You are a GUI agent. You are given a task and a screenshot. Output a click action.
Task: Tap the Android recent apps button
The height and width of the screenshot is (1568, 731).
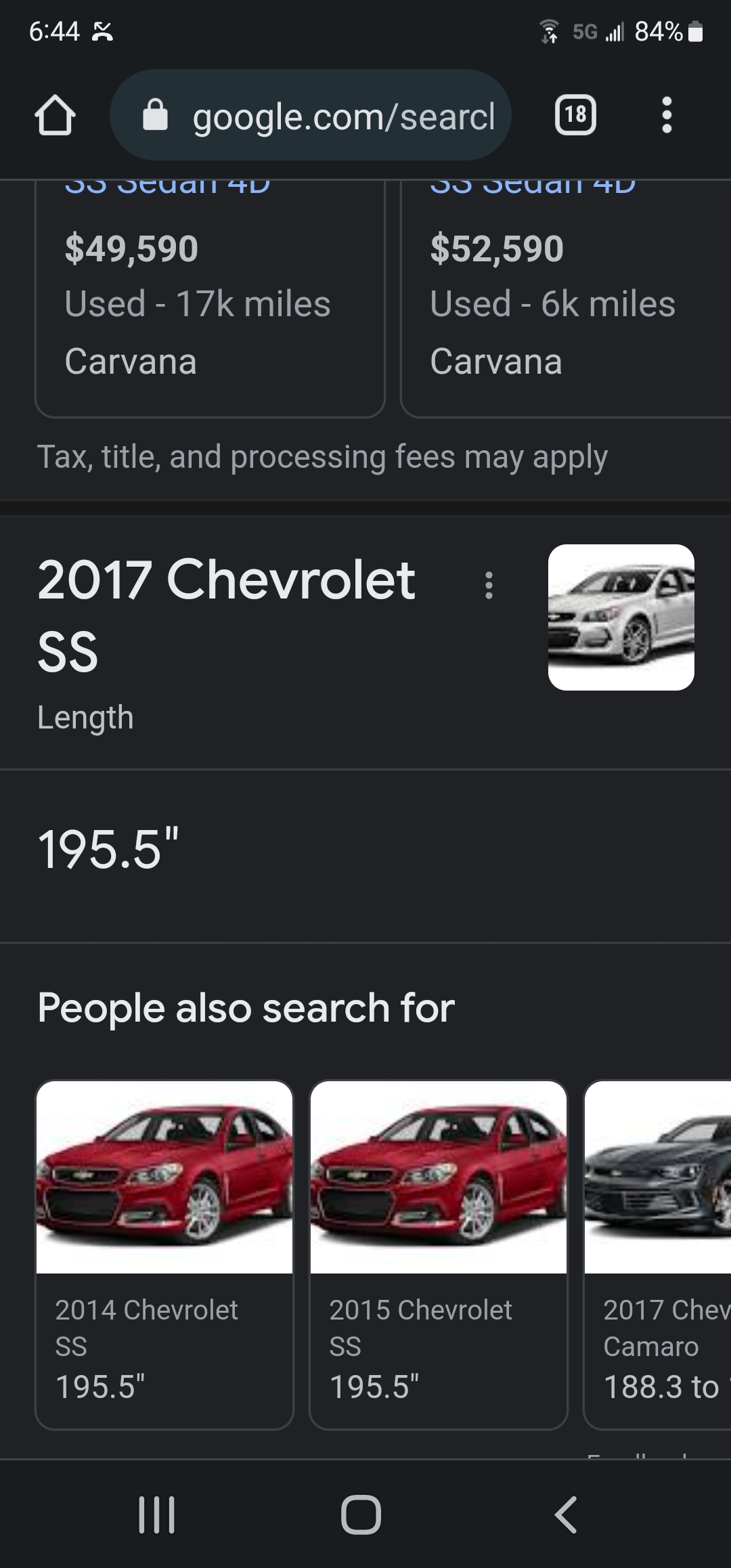156,1515
